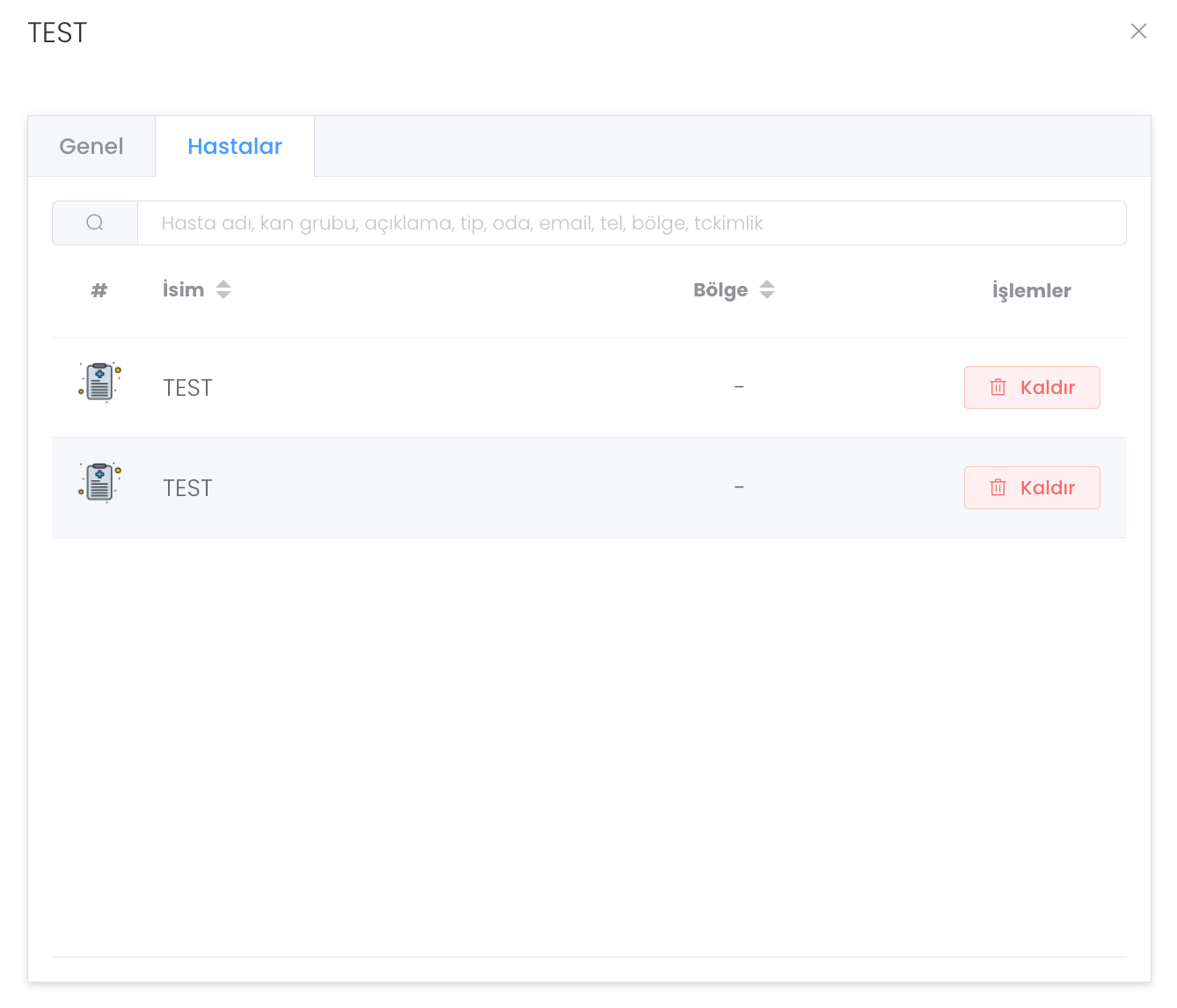Focus the patient search input field
This screenshot has height=1008, width=1177.
(x=631, y=223)
